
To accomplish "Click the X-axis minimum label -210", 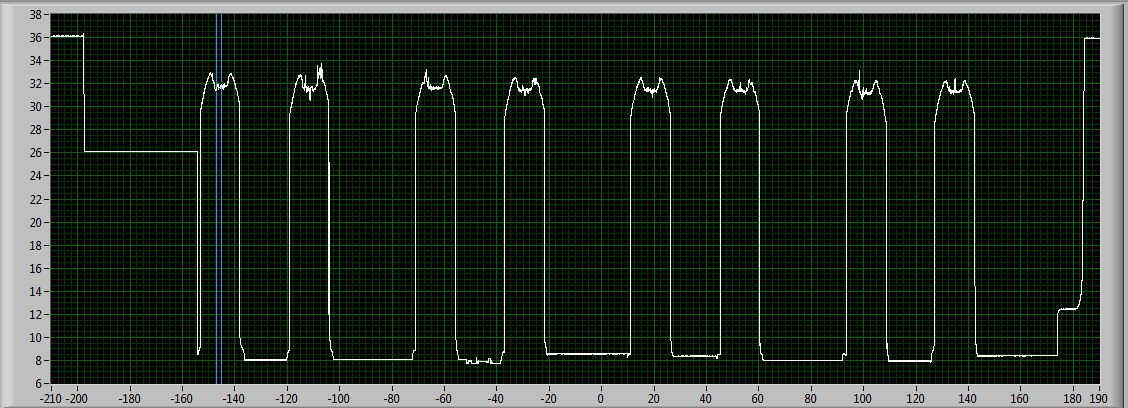I will [51, 397].
